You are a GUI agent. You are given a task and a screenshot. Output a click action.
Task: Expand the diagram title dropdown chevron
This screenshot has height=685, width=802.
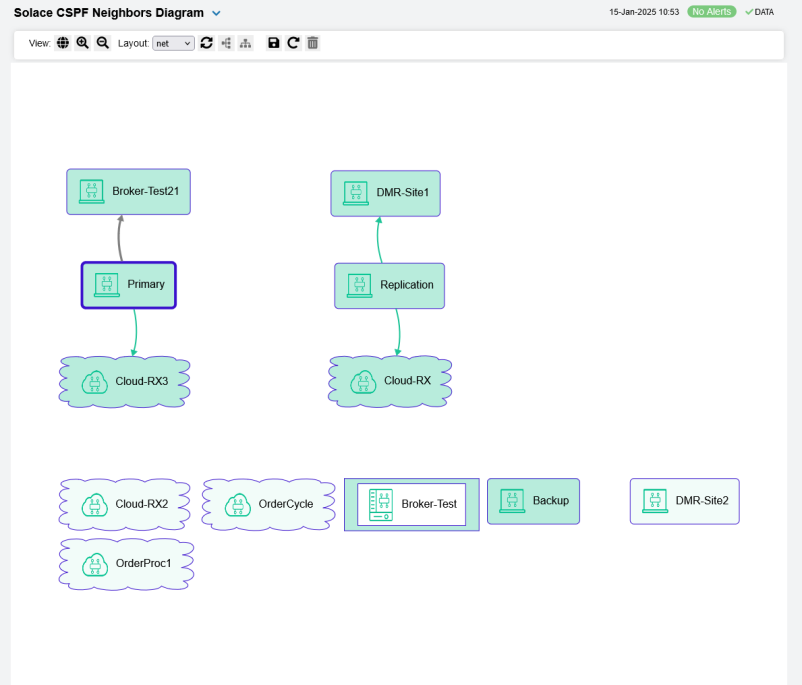click(216, 14)
